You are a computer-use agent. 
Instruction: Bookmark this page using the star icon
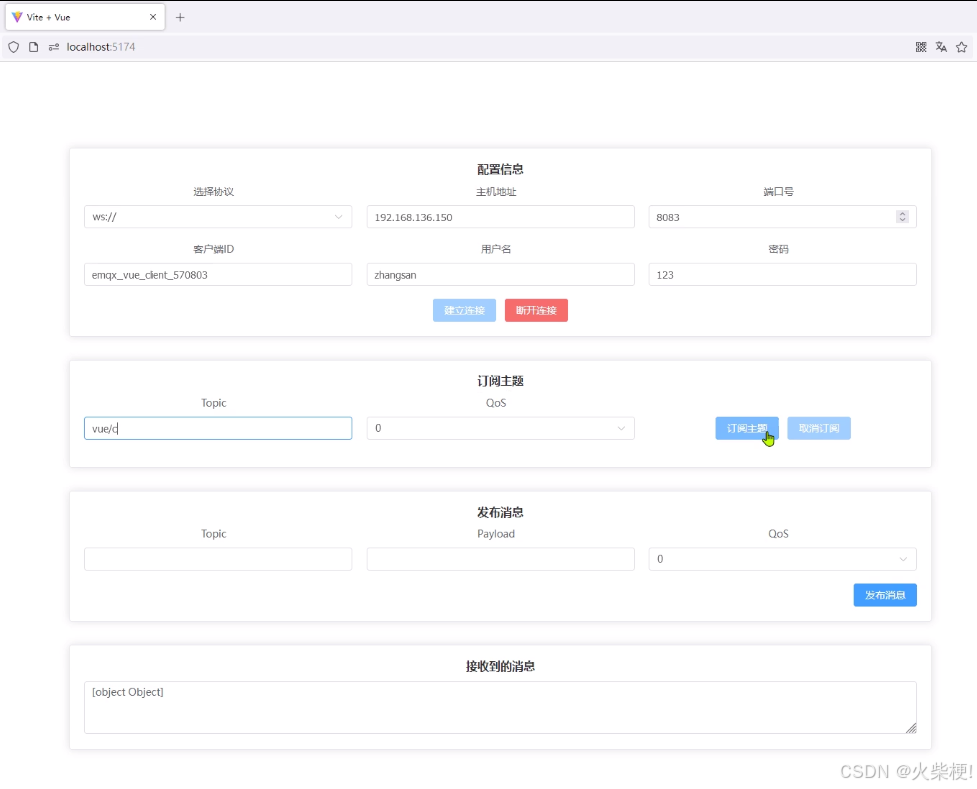(962, 47)
